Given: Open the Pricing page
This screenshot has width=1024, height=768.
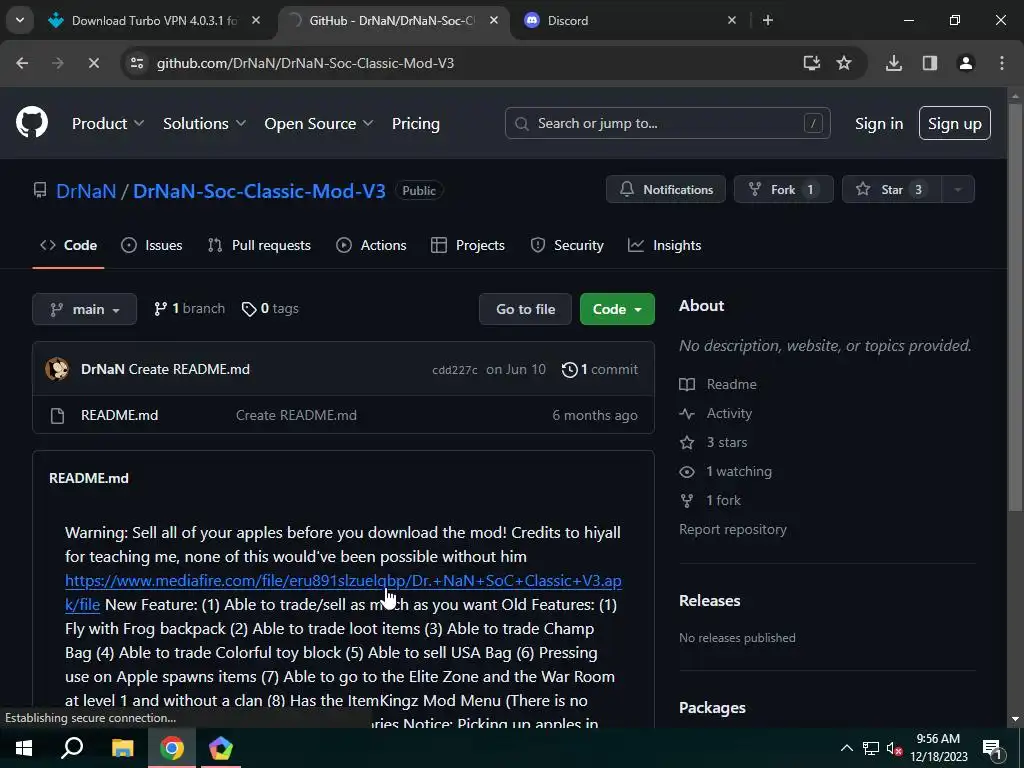Looking at the screenshot, I should coord(415,123).
